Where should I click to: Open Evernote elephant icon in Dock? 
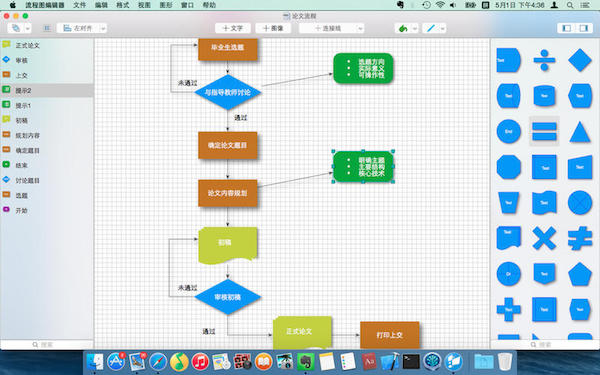pyautogui.click(x=305, y=361)
